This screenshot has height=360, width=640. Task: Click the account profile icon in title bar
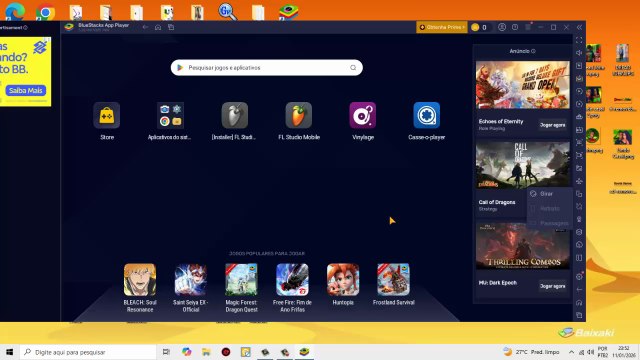point(502,27)
